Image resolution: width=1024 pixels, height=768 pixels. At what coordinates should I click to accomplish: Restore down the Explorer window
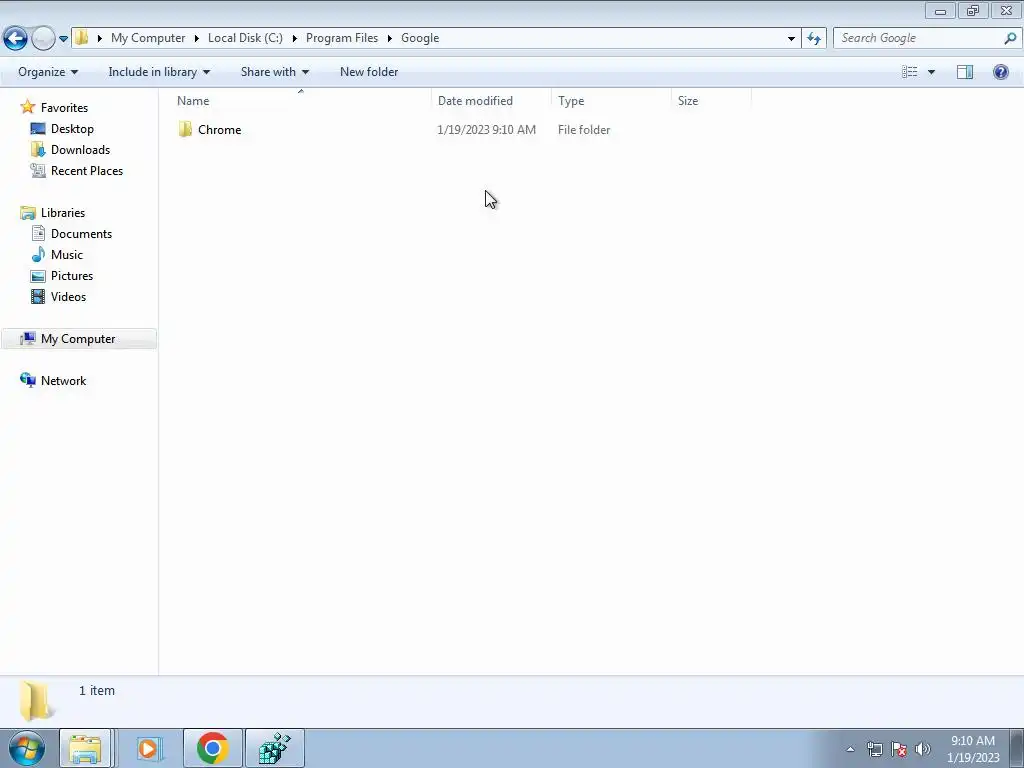coord(973,10)
